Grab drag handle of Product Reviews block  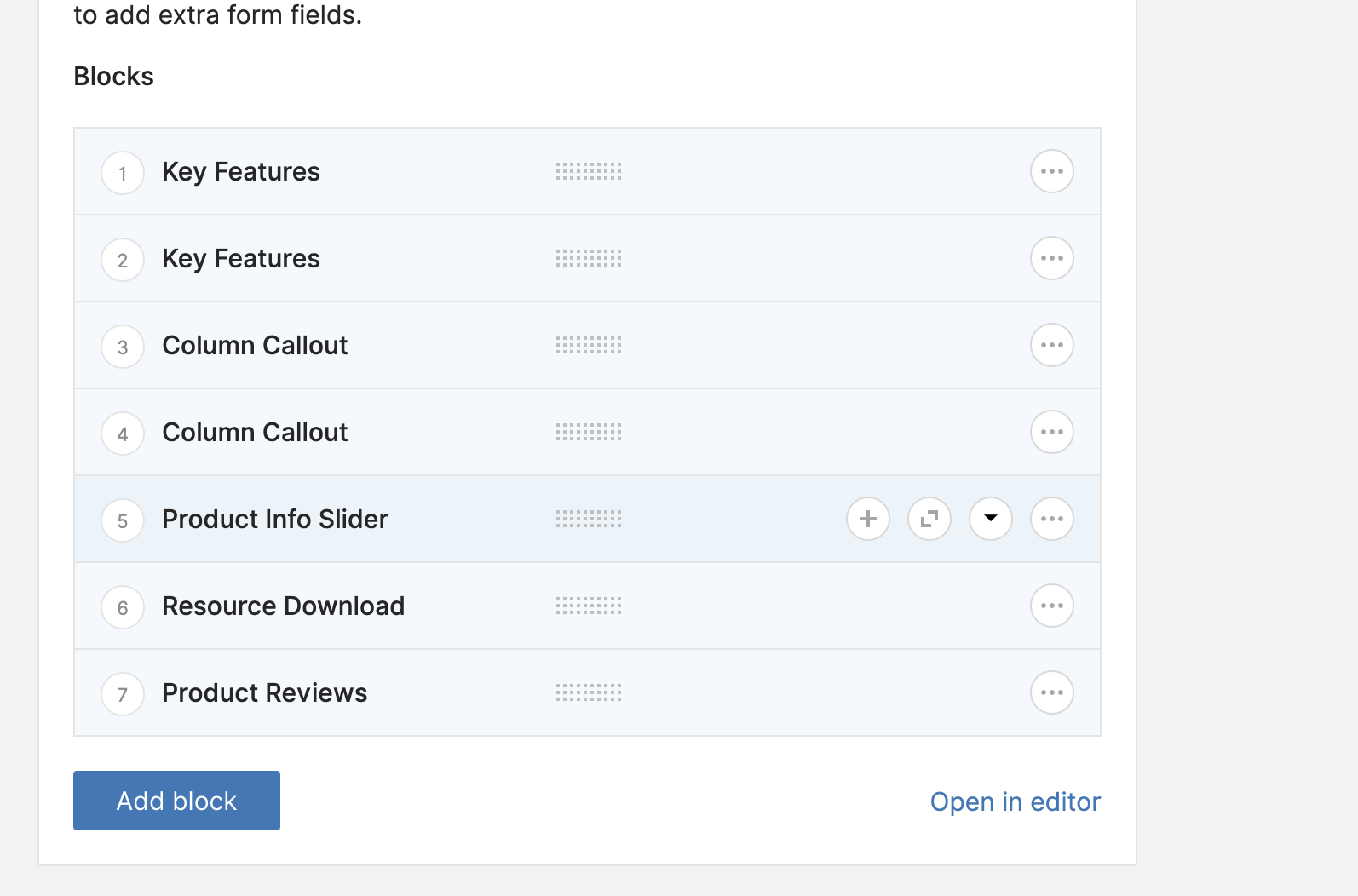(588, 692)
